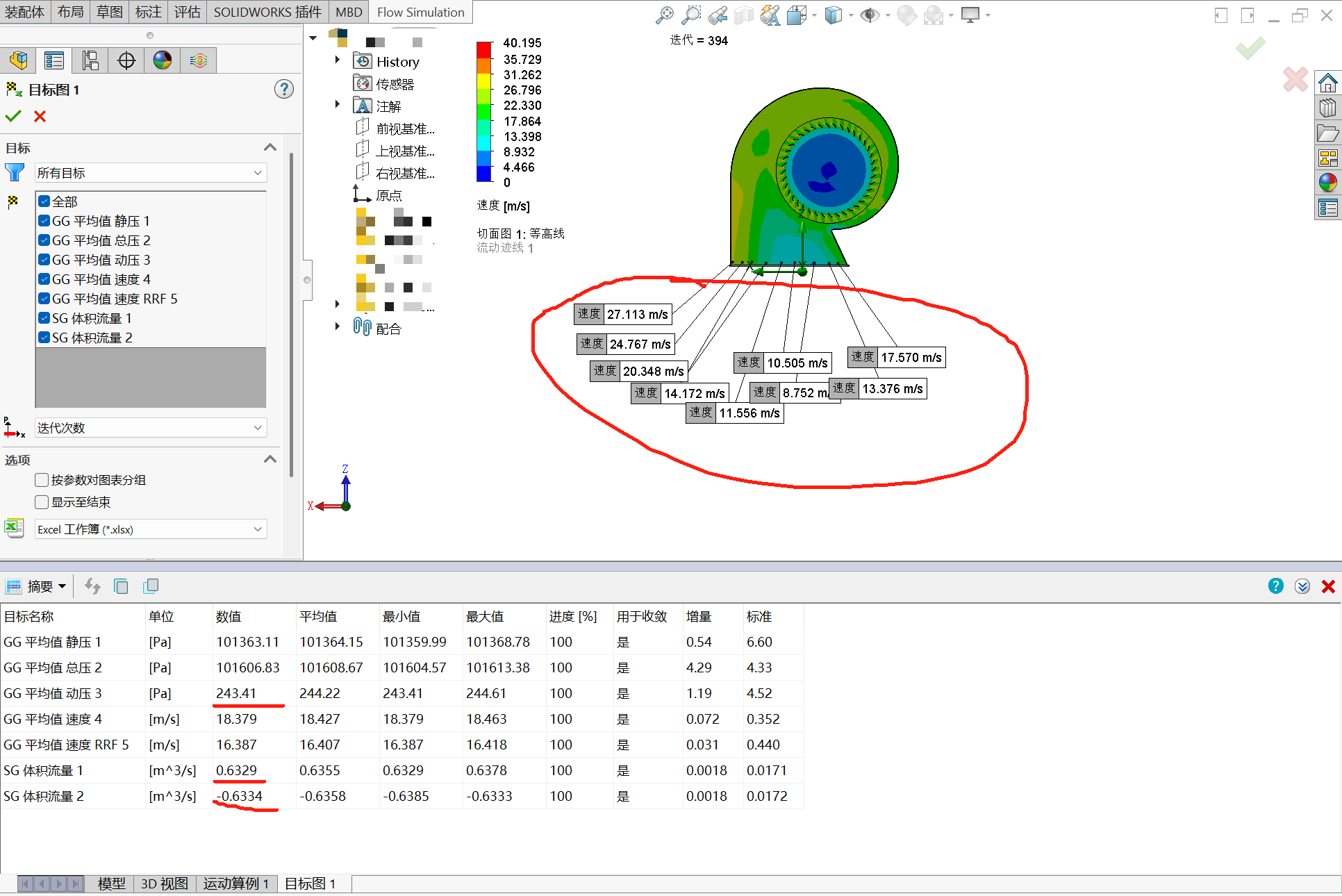1342x896 pixels.
Task: Uncheck the 全部 goals checkbox
Action: pyautogui.click(x=44, y=201)
